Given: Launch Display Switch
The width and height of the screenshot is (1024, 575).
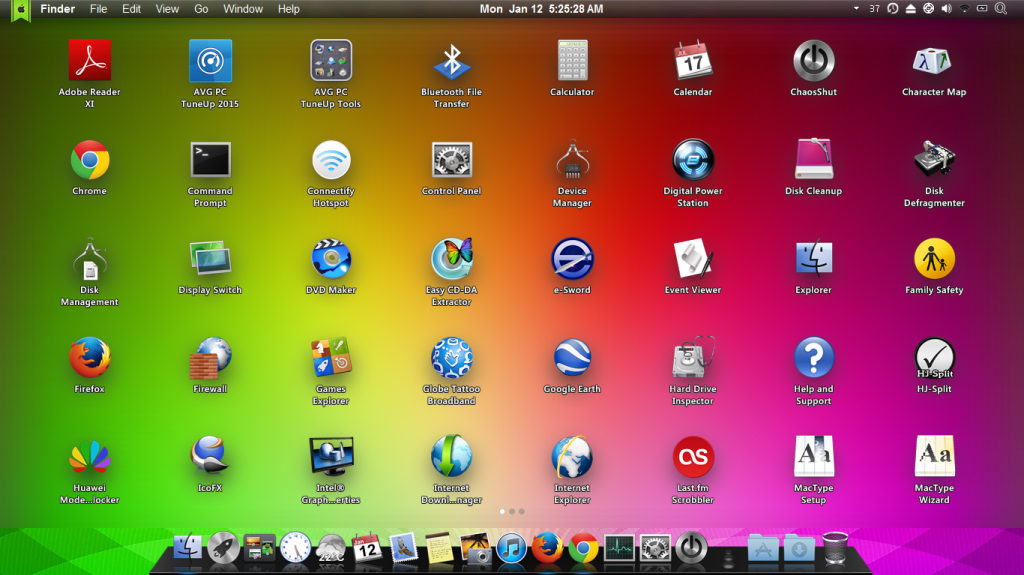Looking at the screenshot, I should 210,259.
